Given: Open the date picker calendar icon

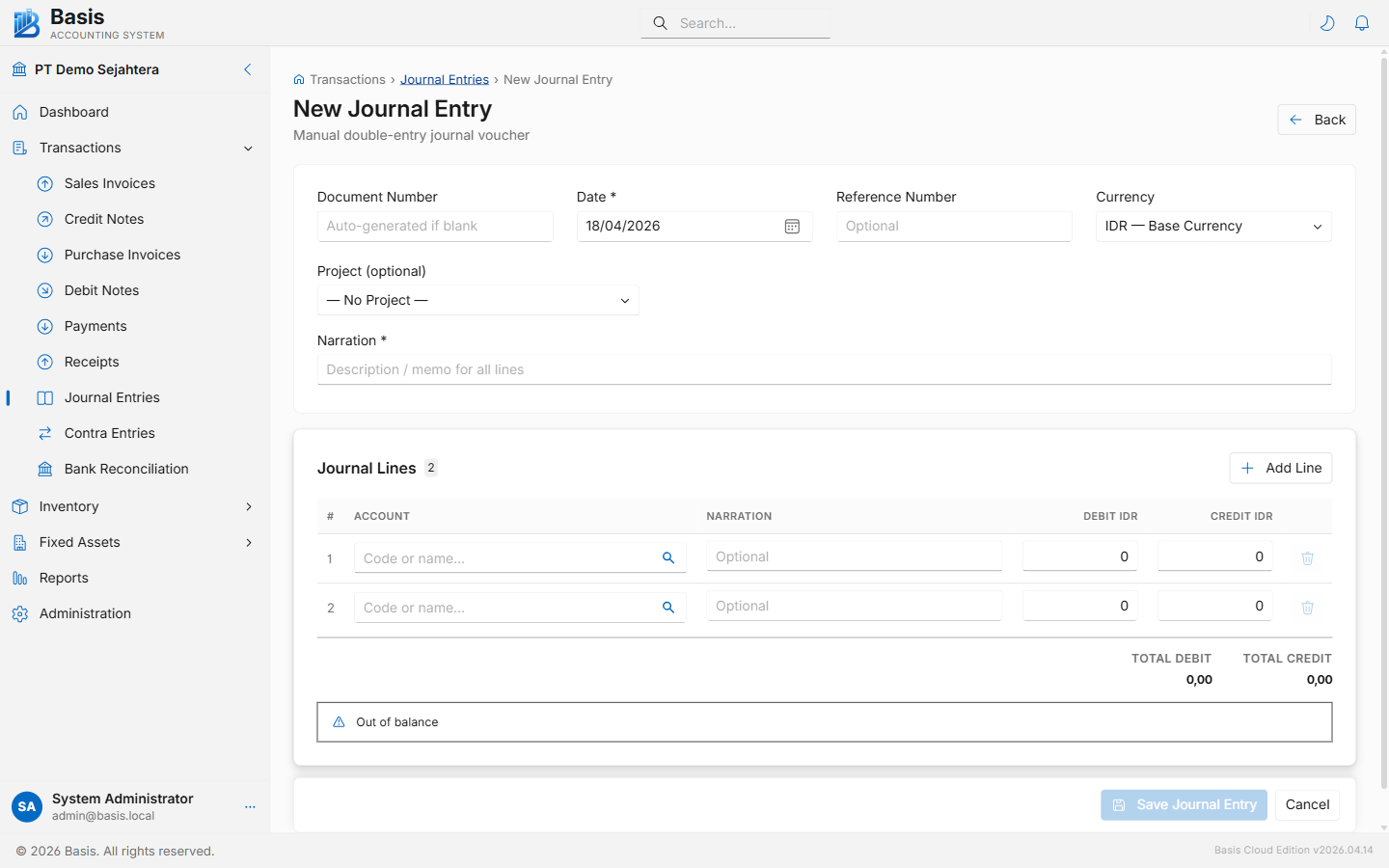Looking at the screenshot, I should [792, 227].
